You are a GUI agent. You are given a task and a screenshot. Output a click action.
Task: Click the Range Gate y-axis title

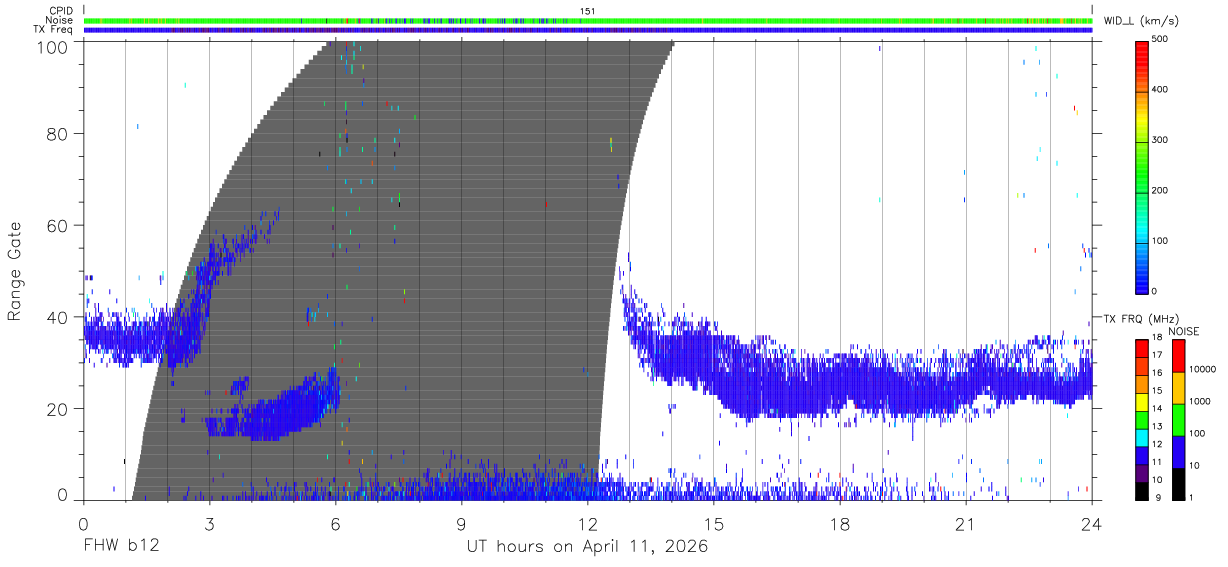pos(15,270)
